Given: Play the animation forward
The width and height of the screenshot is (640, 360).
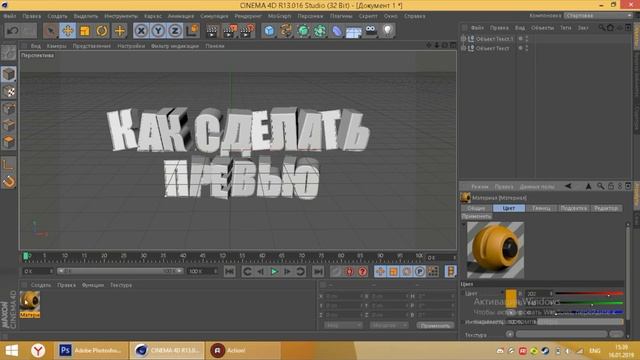Looking at the screenshot, I should coord(274,271).
